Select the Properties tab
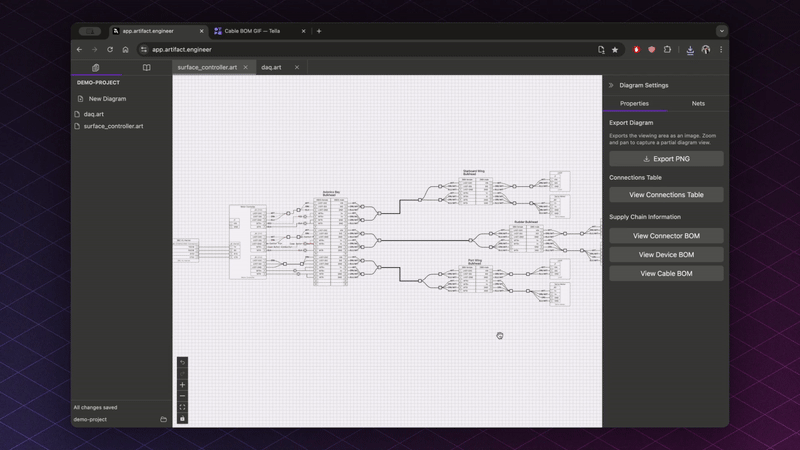Viewport: 800px width, 450px height. 634,104
